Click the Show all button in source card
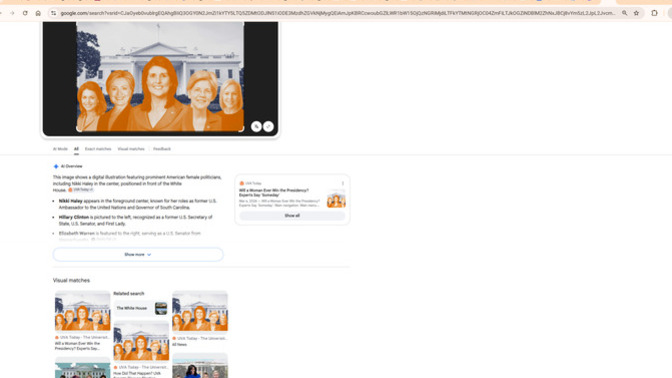The image size is (672, 378). click(x=292, y=216)
